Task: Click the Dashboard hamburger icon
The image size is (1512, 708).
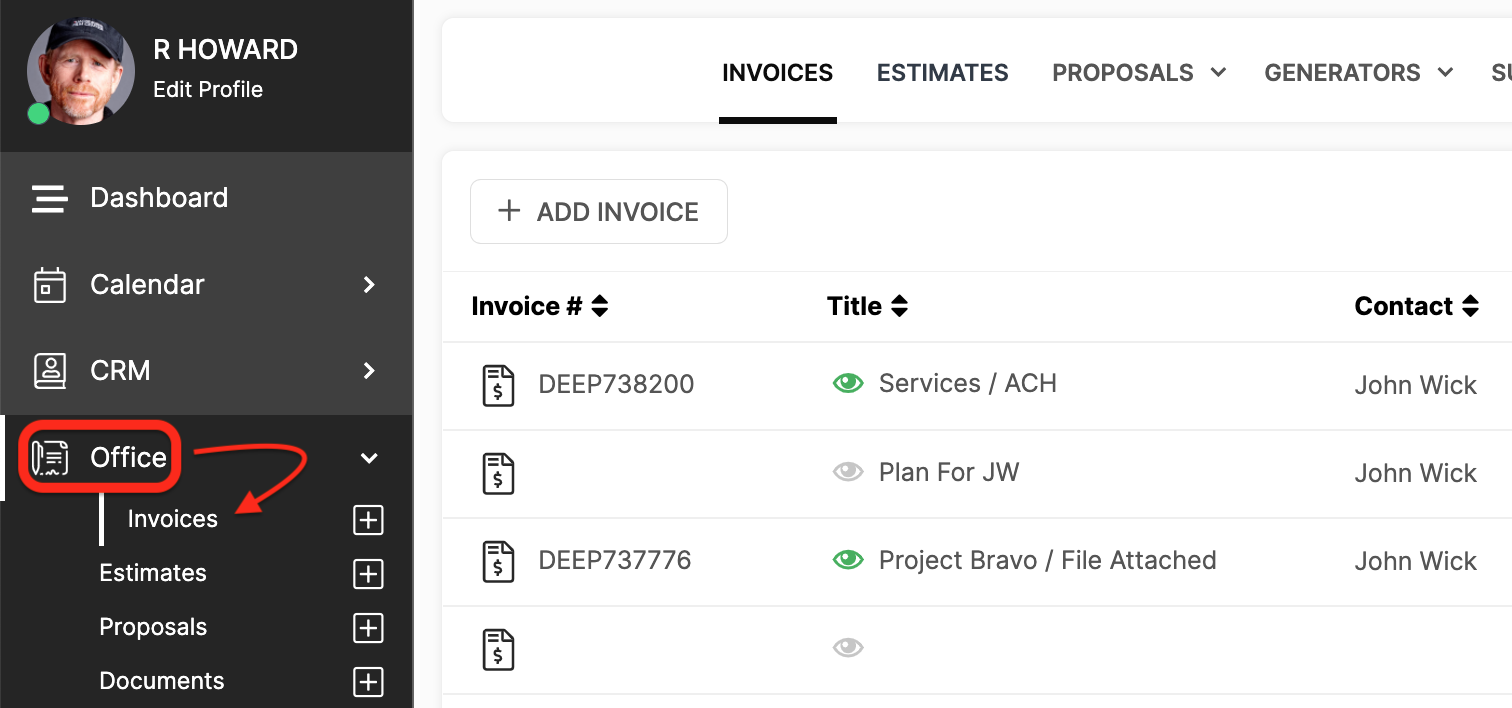Action: pyautogui.click(x=50, y=198)
